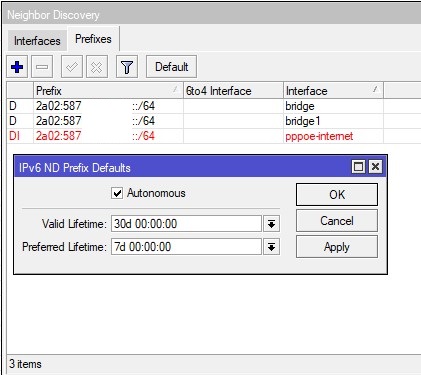Switch to the Interfaces tab
This screenshot has height=375, width=421.
point(37,41)
